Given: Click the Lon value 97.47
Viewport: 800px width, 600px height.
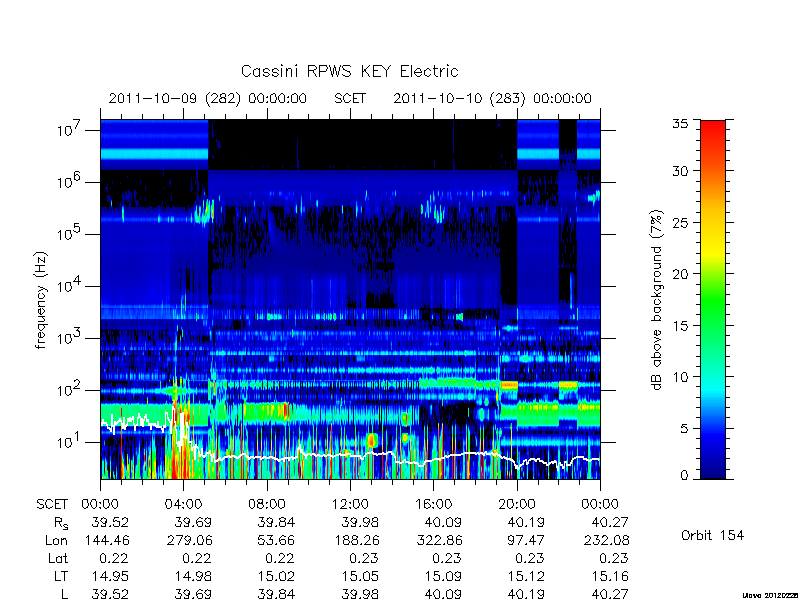Looking at the screenshot, I should pos(527,540).
